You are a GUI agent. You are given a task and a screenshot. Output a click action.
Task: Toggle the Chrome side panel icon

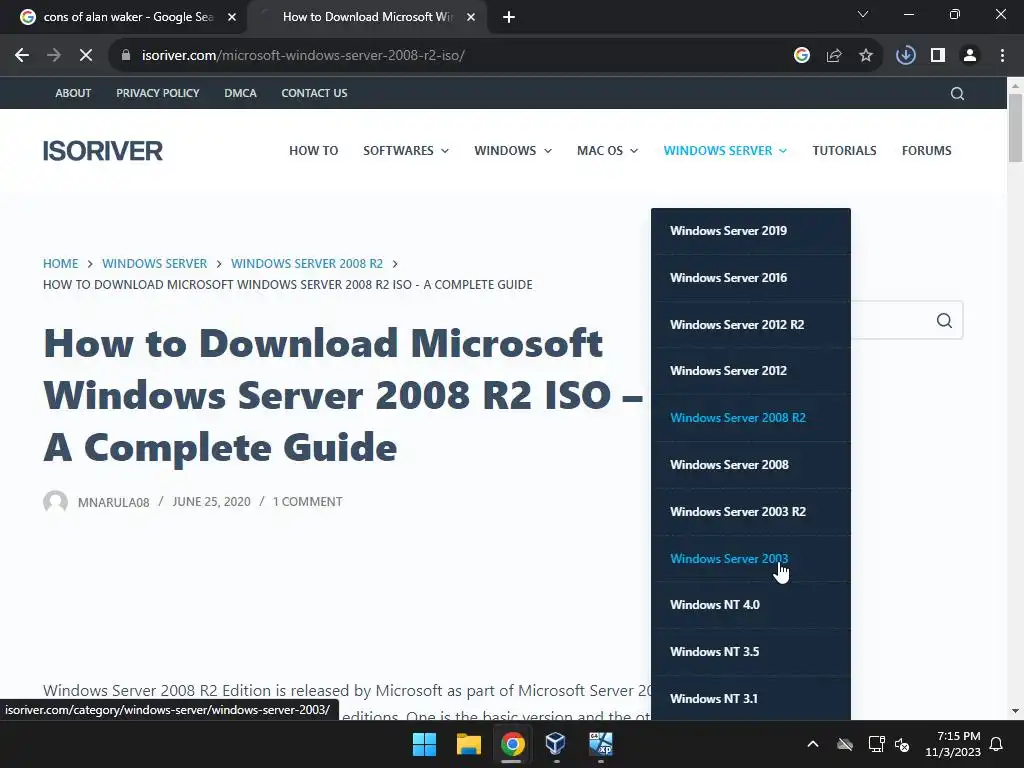pos(938,56)
